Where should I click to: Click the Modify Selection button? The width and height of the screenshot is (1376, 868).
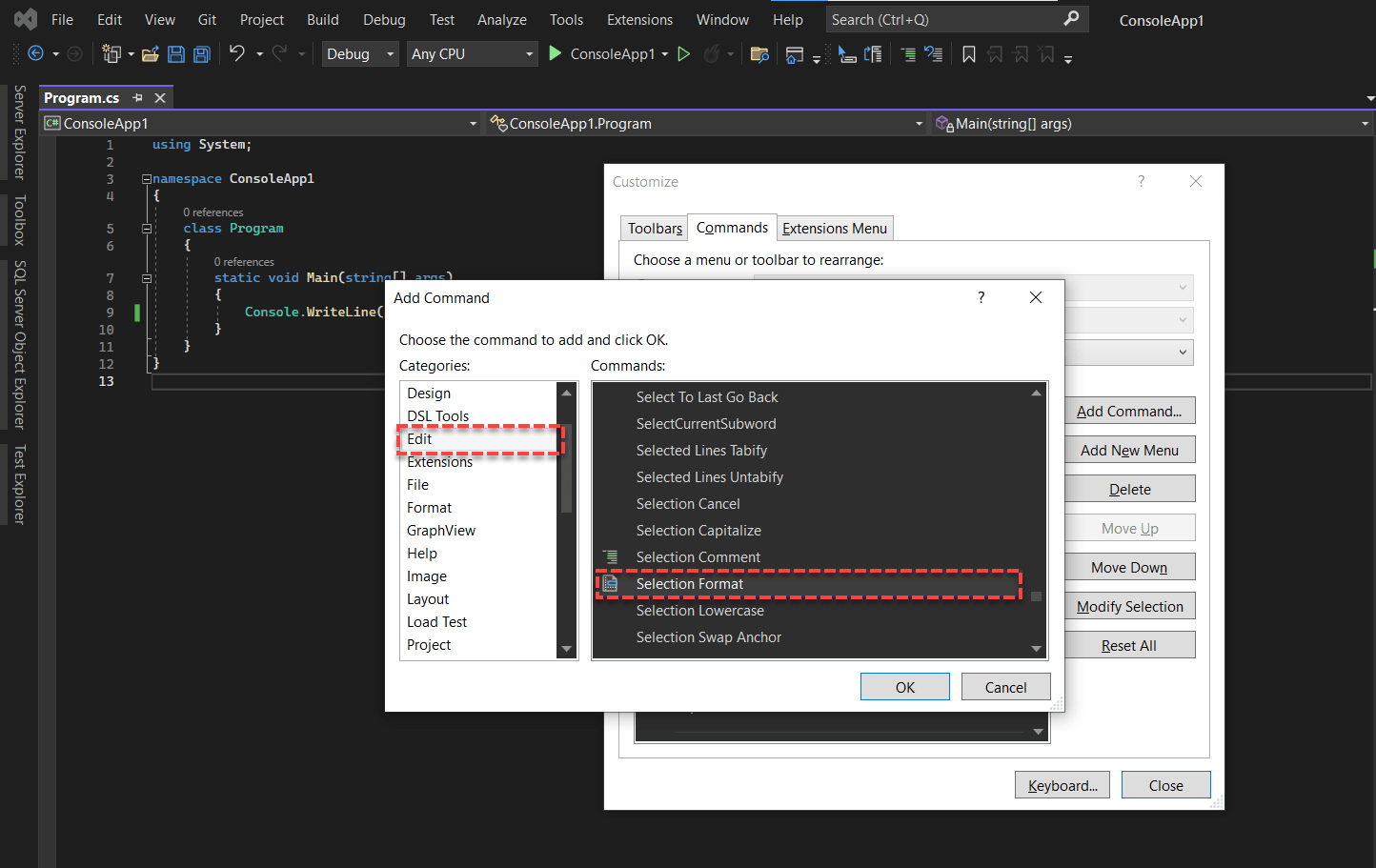[1129, 606]
